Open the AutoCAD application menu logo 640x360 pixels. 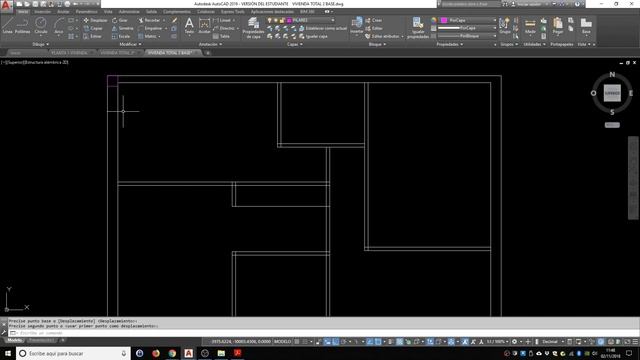[x=6, y=5]
